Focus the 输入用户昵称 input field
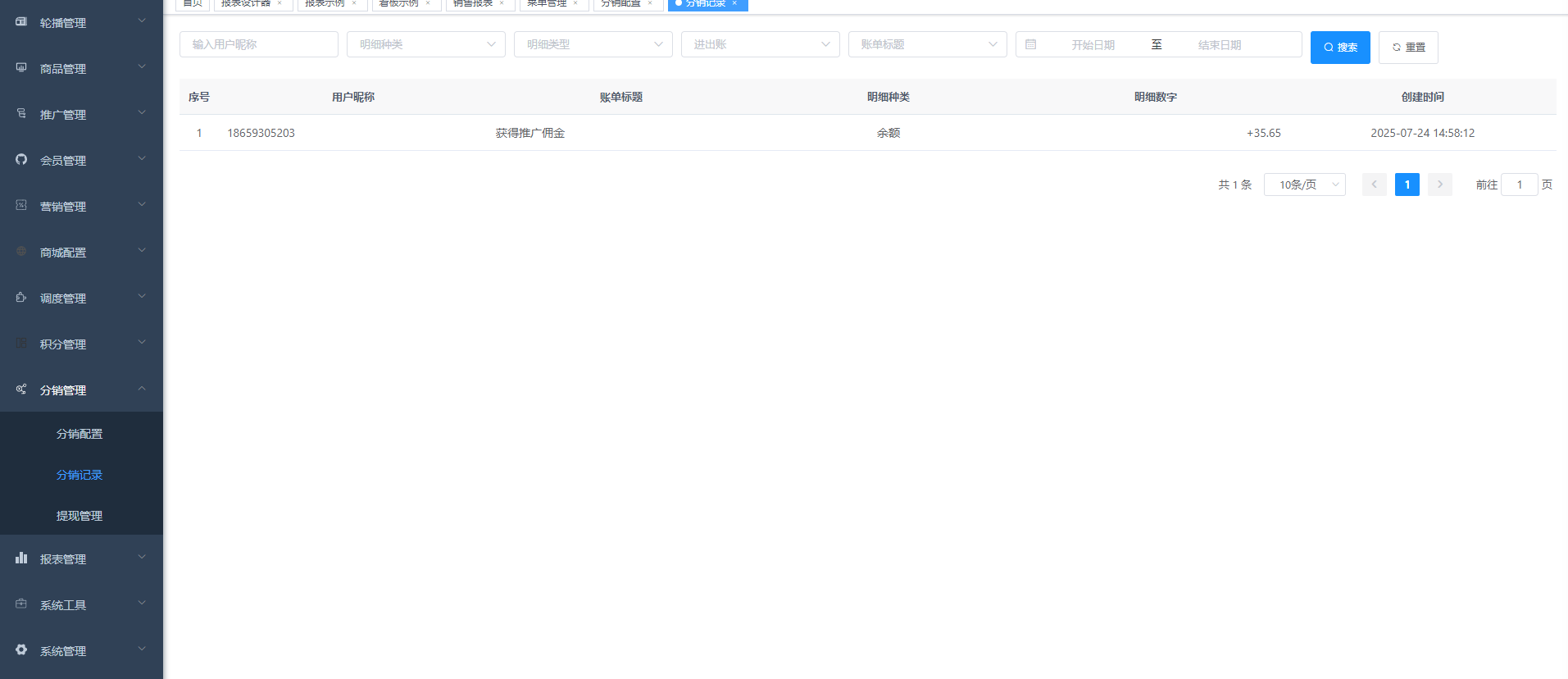Screen dimensions: 1568x679 258,44
